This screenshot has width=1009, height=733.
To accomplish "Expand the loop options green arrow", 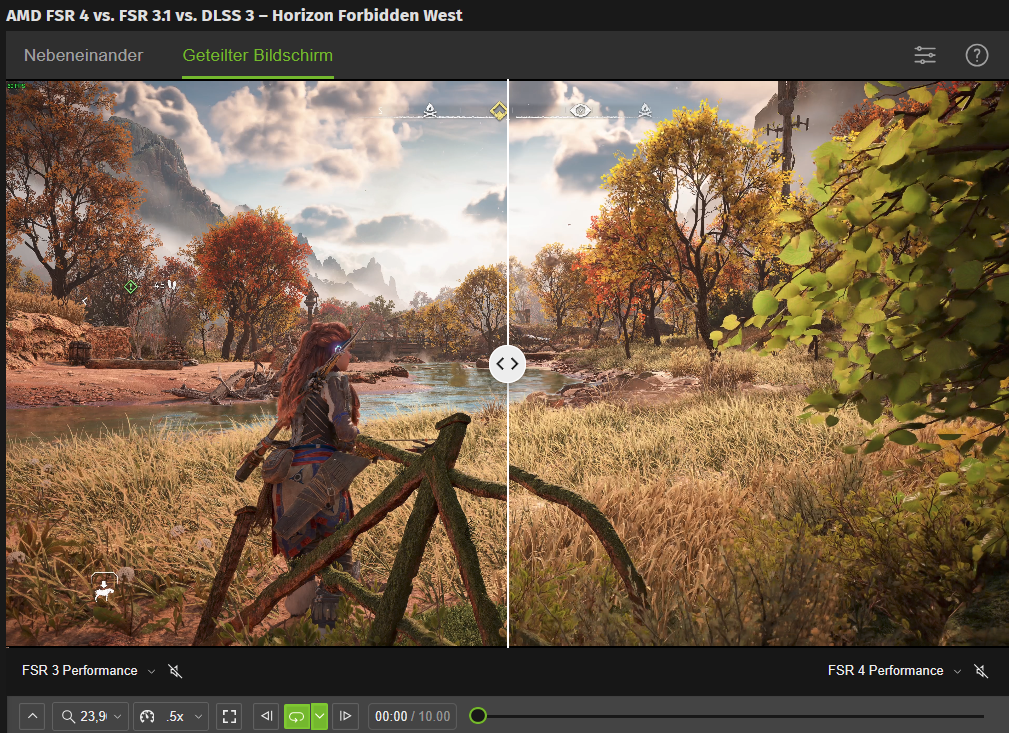I will [319, 716].
